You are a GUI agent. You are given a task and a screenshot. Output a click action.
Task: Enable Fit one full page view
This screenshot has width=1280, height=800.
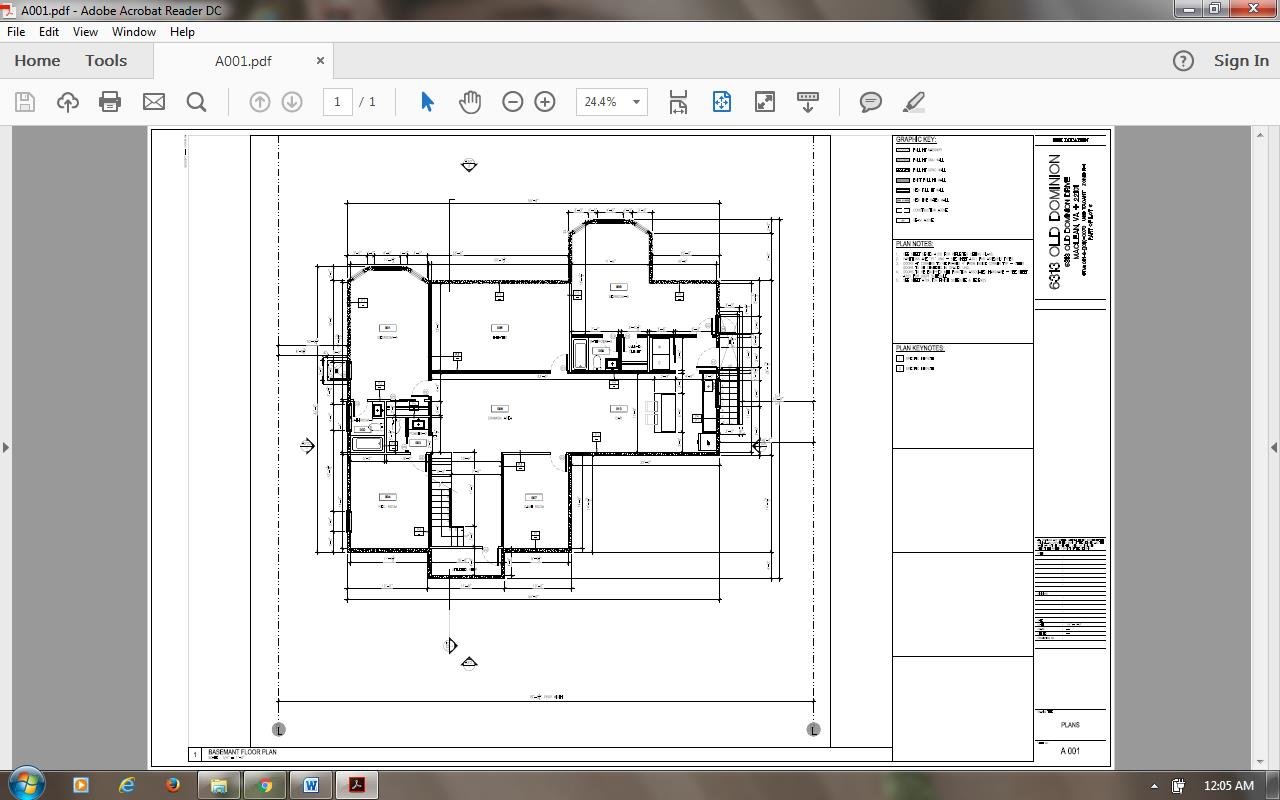click(x=721, y=101)
